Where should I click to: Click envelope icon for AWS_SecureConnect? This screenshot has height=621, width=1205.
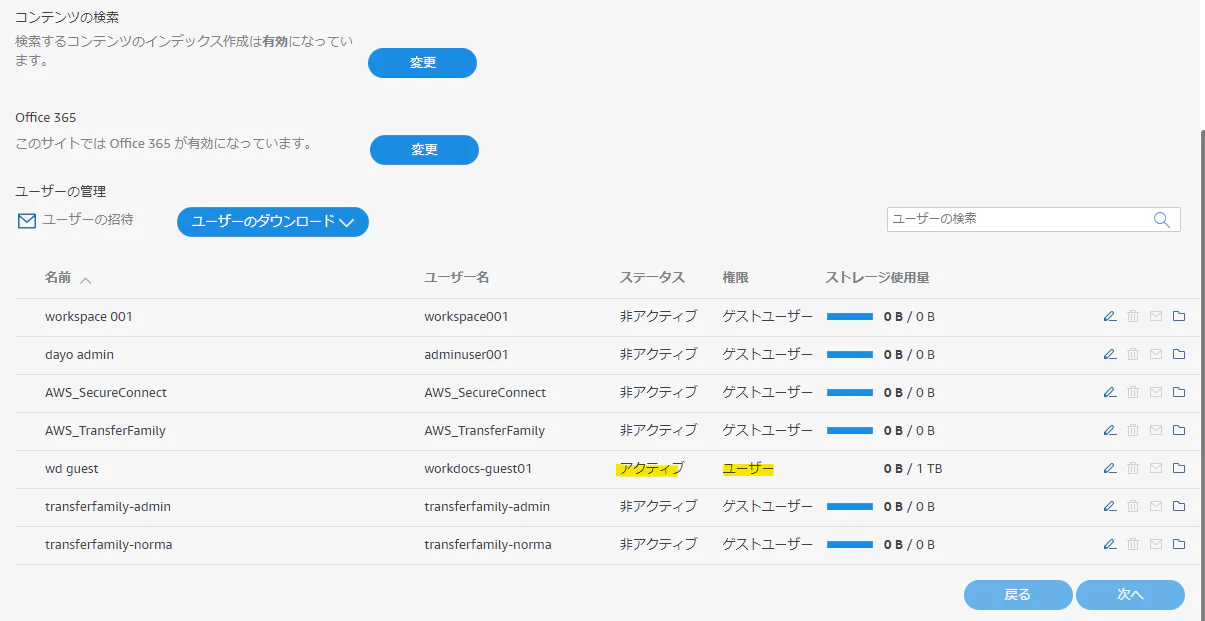coord(1156,392)
